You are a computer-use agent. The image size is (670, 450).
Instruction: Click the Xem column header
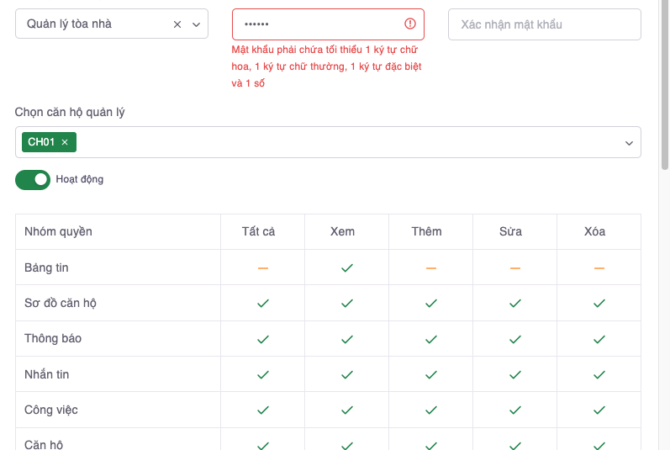342,232
